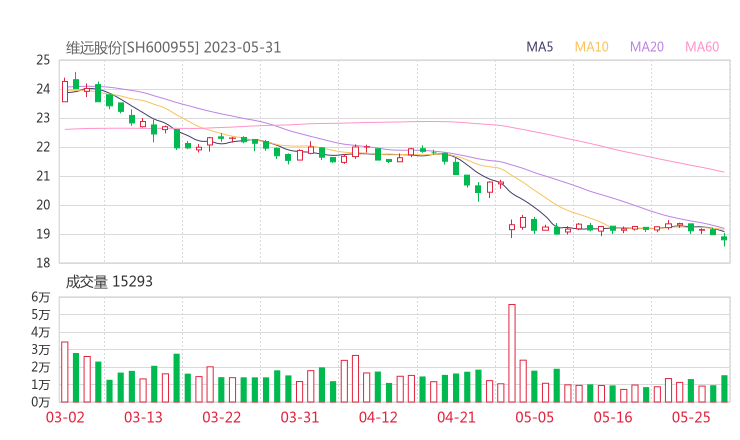
Task: Click the MA60 legend label
Action: (x=702, y=47)
